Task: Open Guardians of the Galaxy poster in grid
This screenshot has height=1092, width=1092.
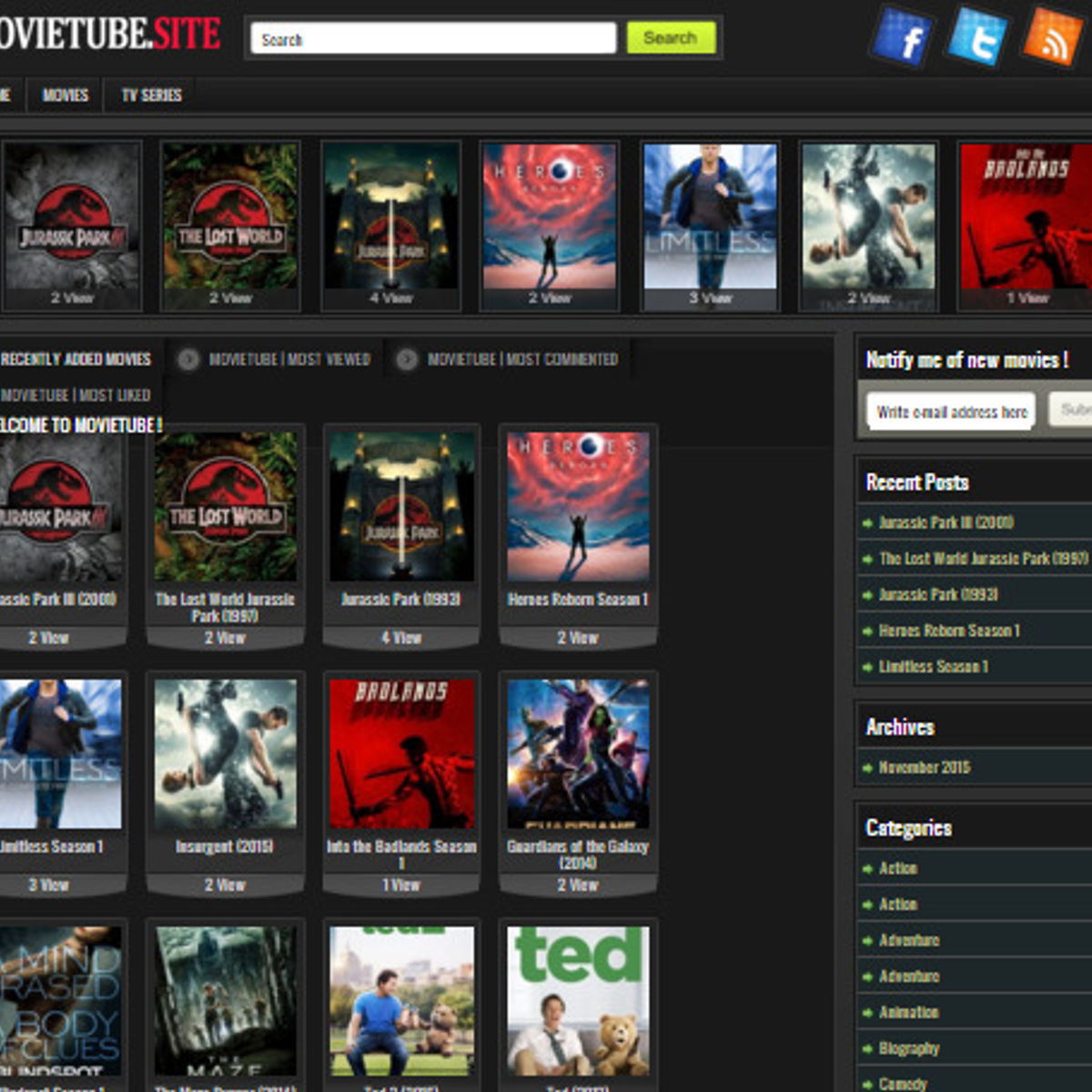Action: click(578, 754)
